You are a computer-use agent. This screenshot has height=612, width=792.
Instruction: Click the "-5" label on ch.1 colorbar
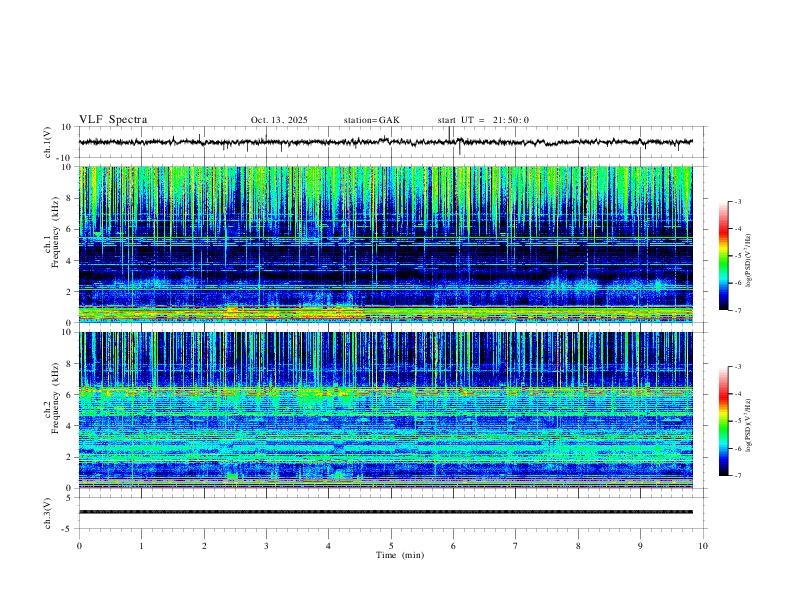coord(738,256)
